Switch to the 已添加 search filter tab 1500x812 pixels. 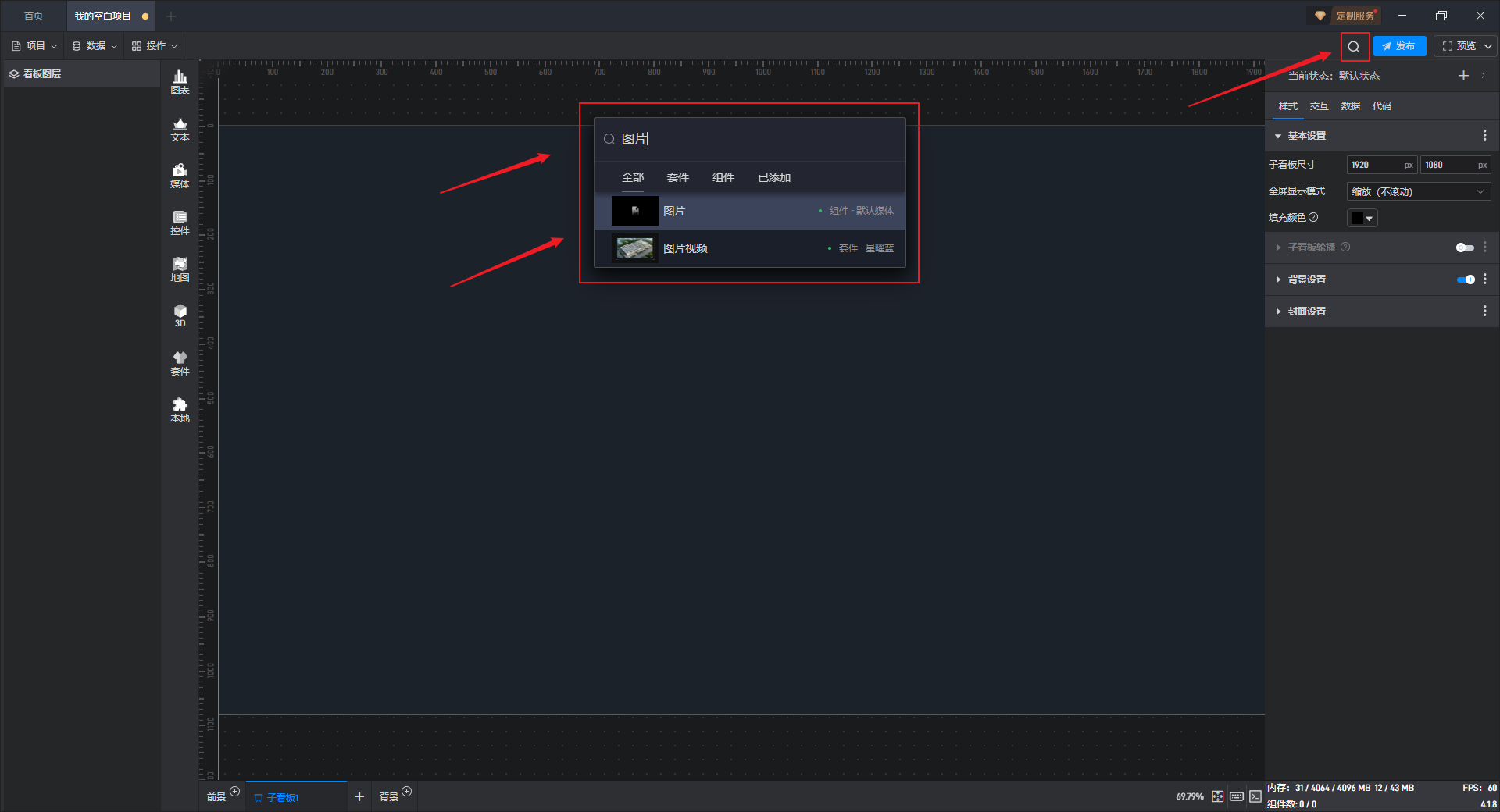coord(774,178)
